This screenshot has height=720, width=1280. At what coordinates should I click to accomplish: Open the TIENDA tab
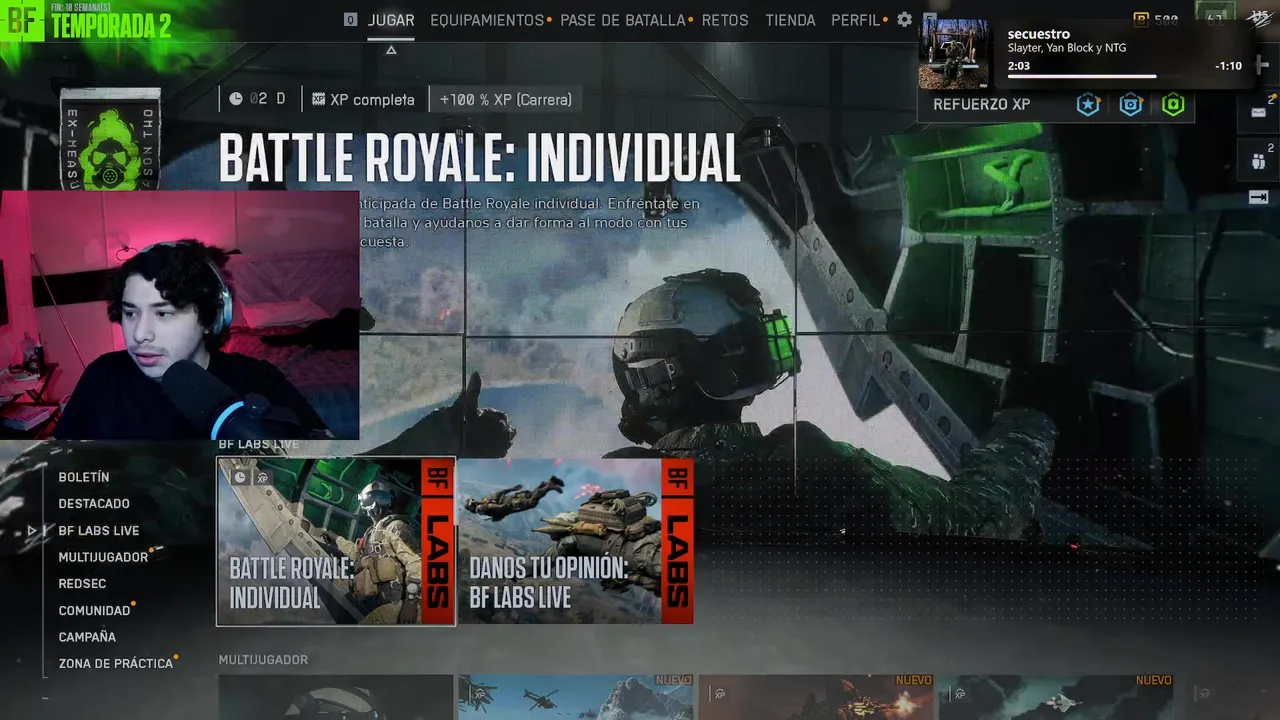click(790, 20)
